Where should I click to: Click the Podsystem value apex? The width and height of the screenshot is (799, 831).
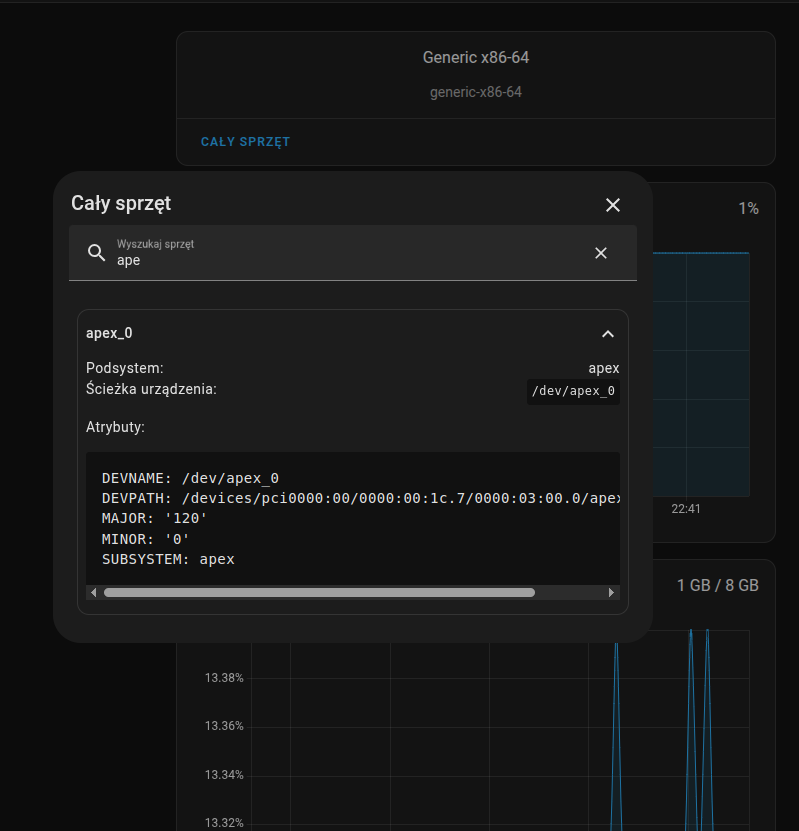(x=603, y=368)
